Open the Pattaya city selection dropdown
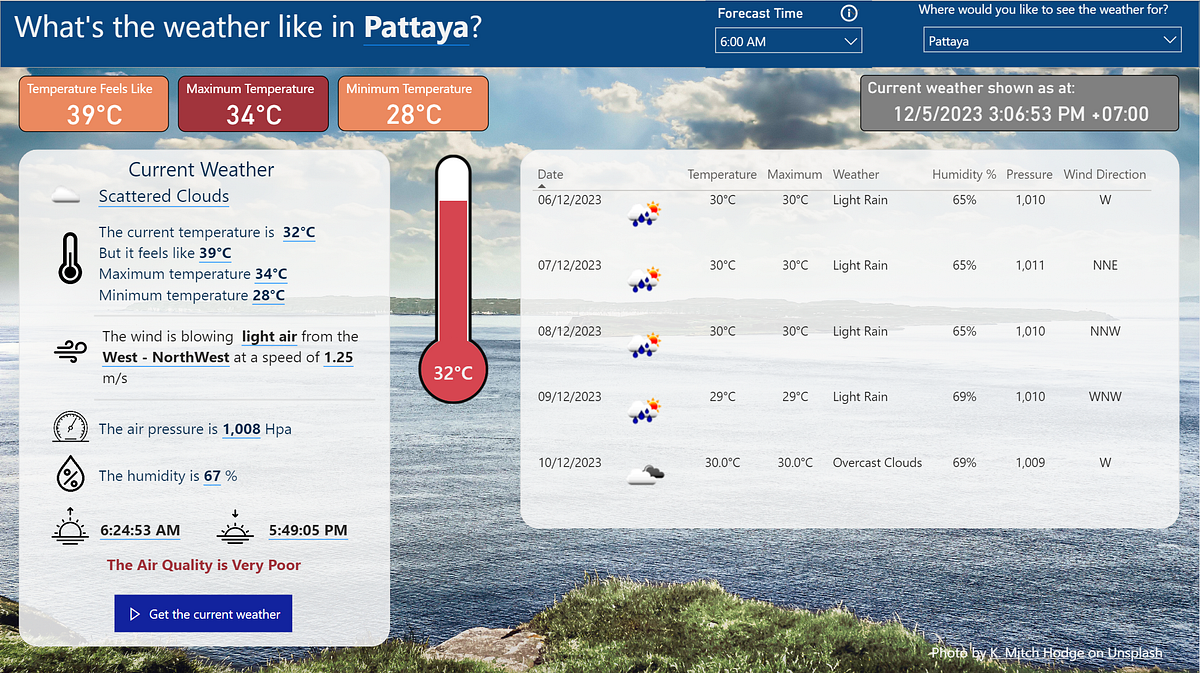This screenshot has height=673, width=1200. [1052, 38]
